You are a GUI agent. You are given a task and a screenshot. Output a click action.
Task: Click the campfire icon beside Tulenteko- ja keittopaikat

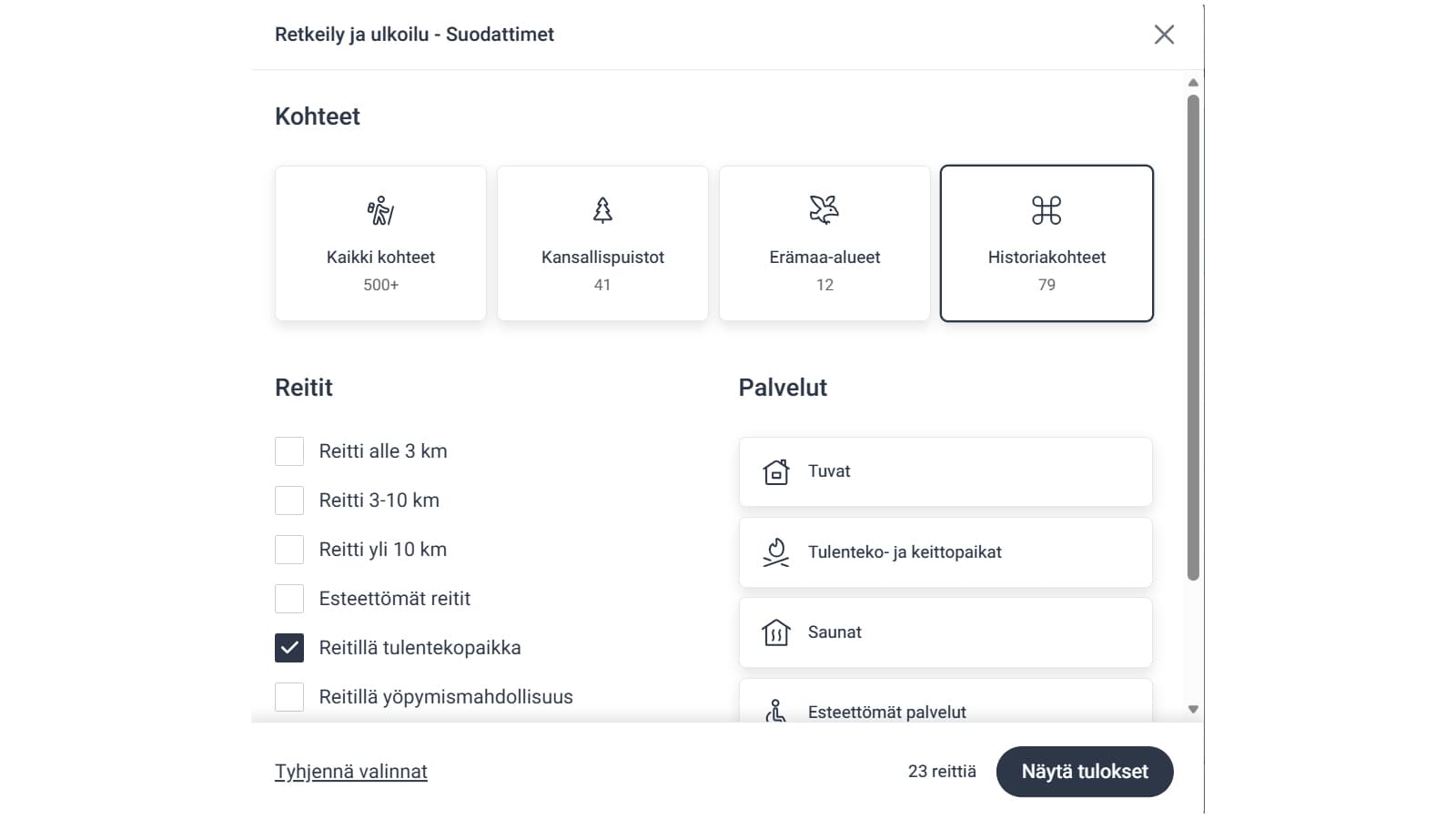point(775,551)
